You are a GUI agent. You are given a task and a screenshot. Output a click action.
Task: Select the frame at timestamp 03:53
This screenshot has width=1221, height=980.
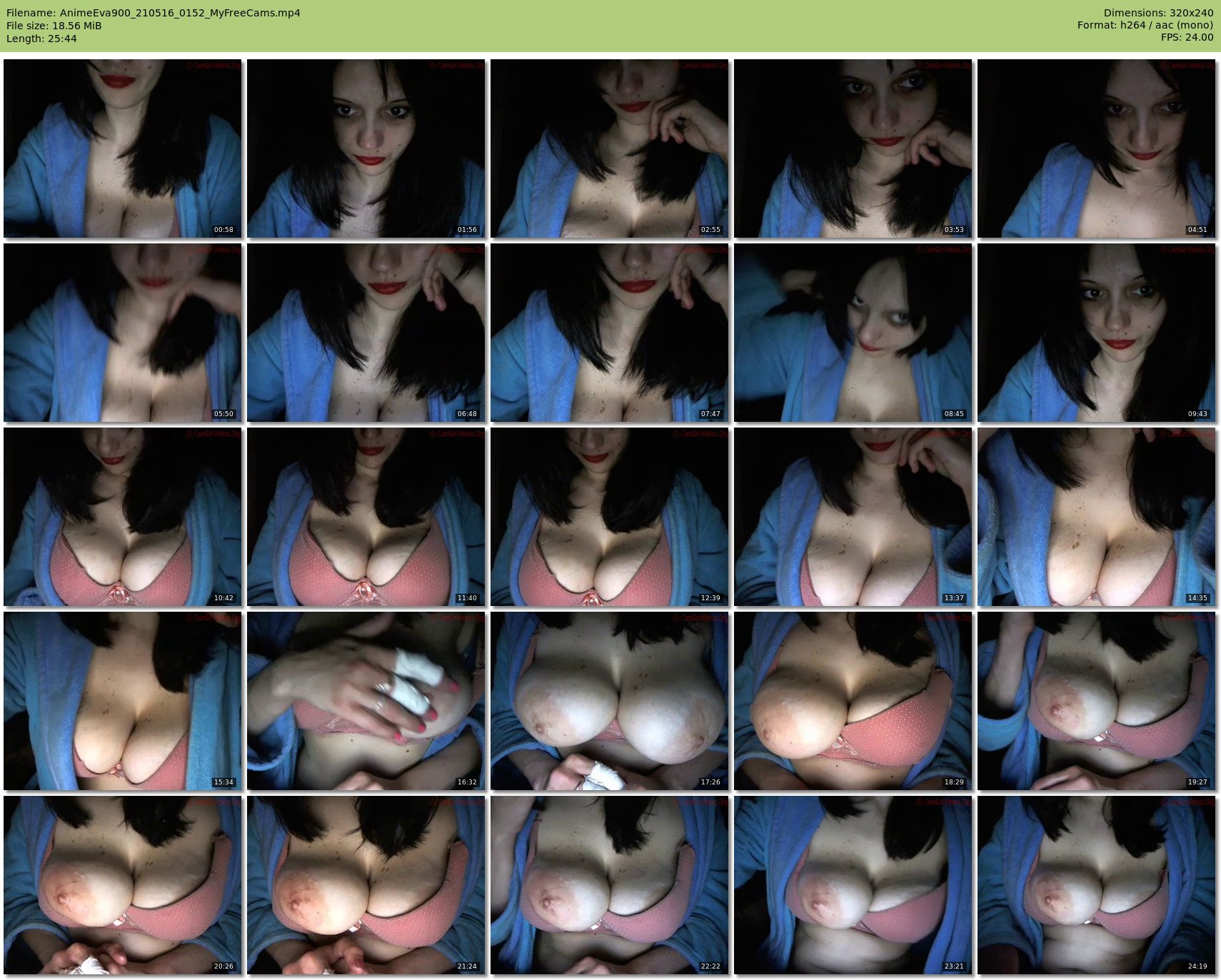point(853,148)
